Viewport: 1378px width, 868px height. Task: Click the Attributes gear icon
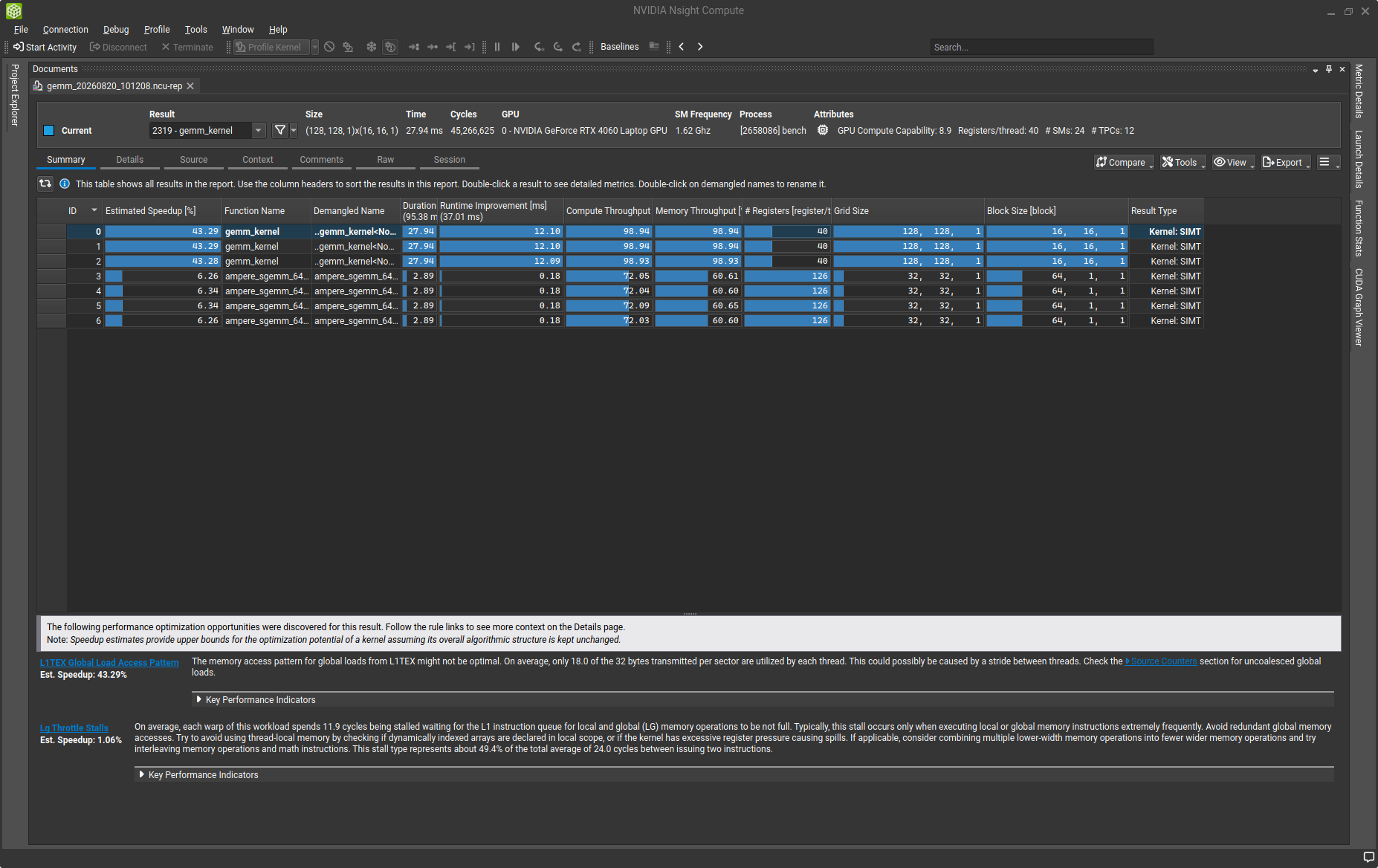click(x=823, y=130)
